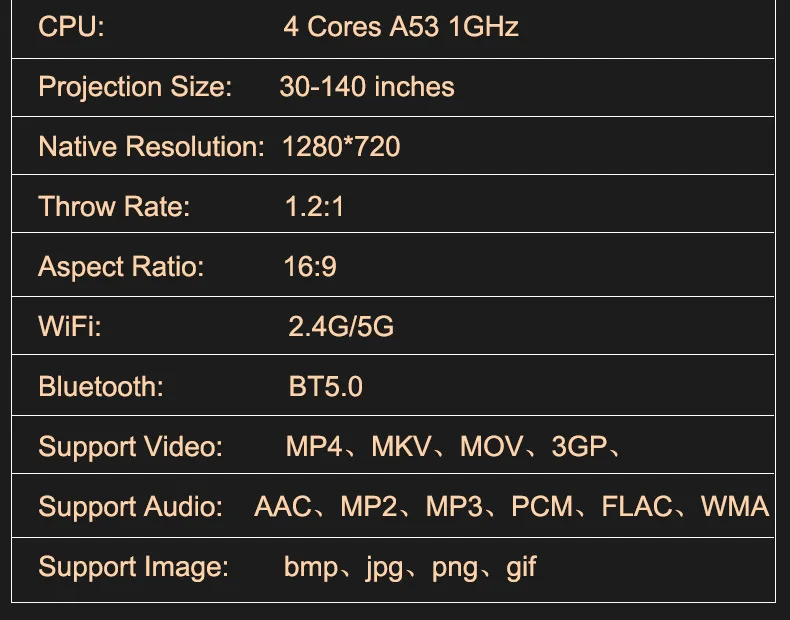The width and height of the screenshot is (790, 620).
Task: Click the "Support Image:" label
Action: 134,568
